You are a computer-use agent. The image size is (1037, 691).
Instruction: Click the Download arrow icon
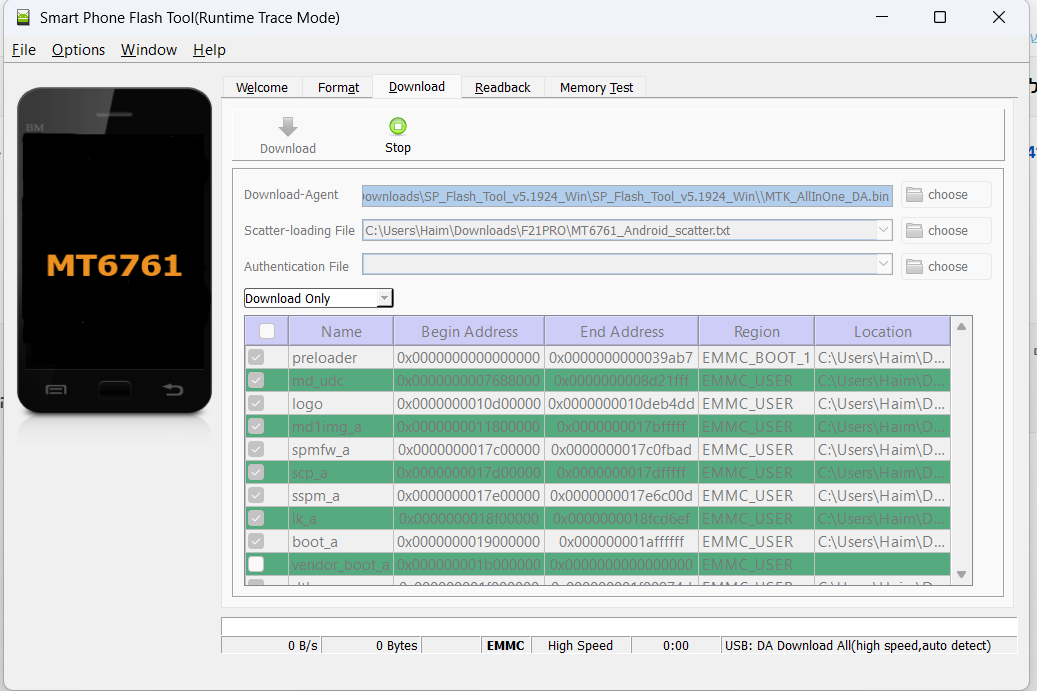288,127
